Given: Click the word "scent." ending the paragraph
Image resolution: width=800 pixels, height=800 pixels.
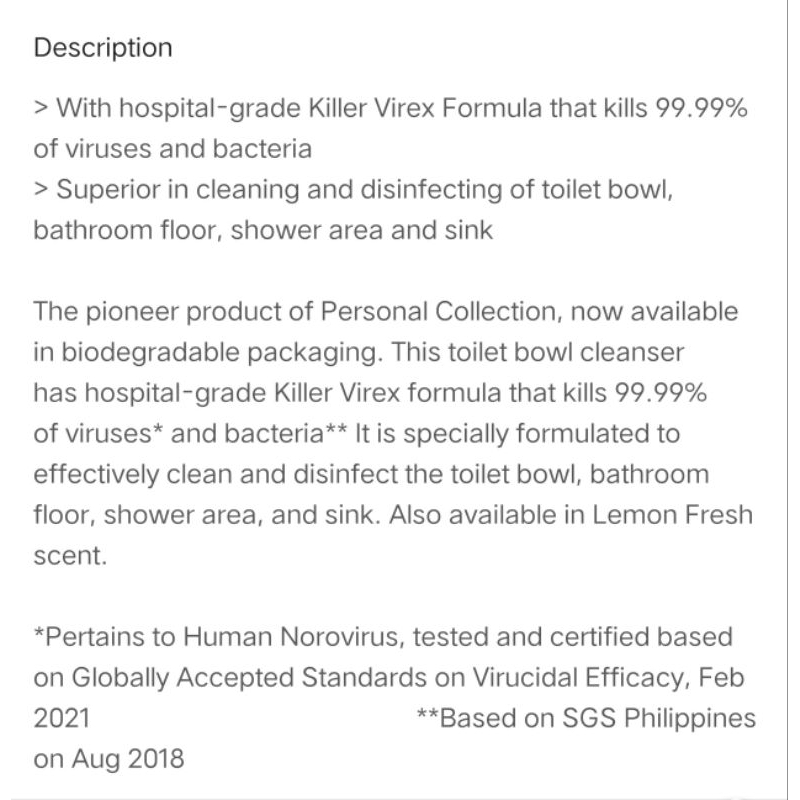Looking at the screenshot, I should pyautogui.click(x=70, y=556).
